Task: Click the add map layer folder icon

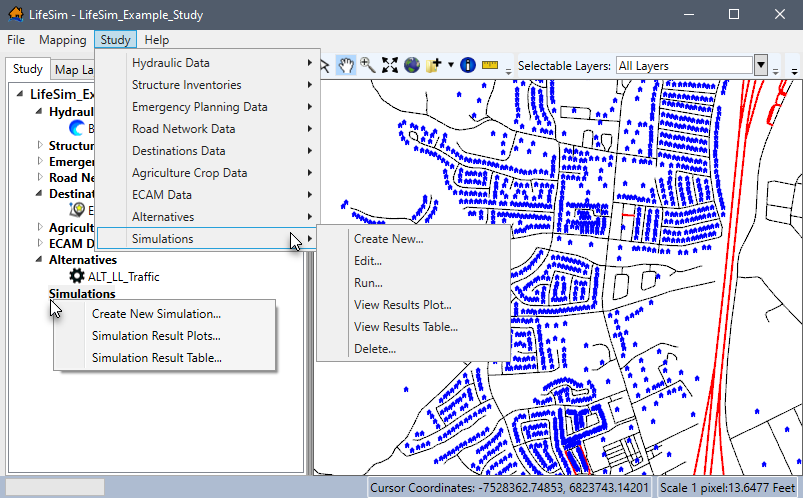Action: (x=434, y=65)
